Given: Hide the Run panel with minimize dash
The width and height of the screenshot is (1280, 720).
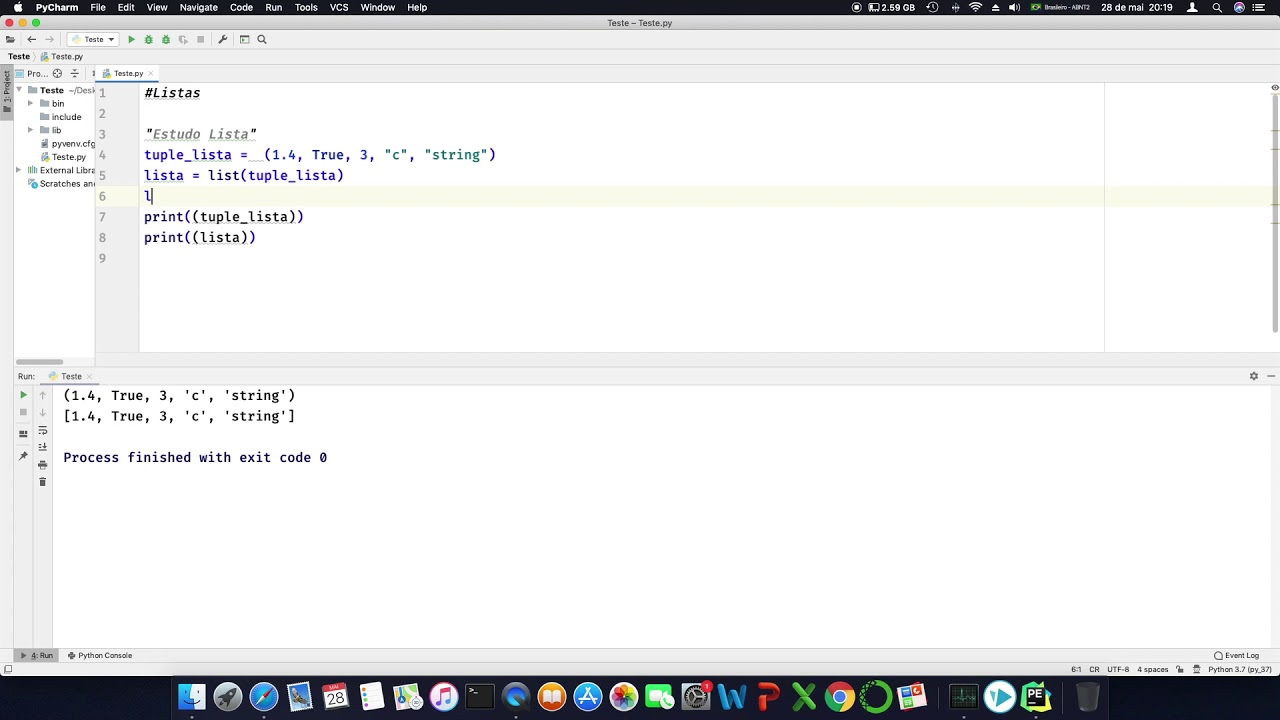Looking at the screenshot, I should coord(1271,376).
